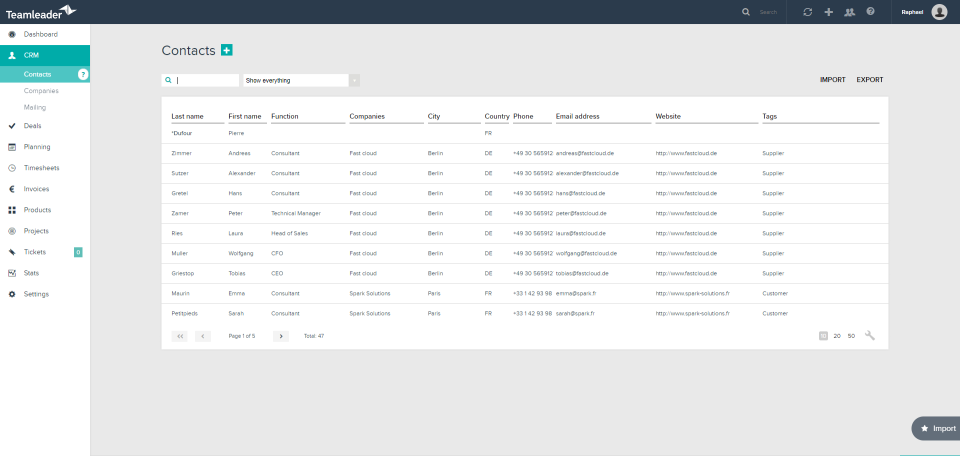Click the Planning calendar icon
This screenshot has width=960, height=456.
12,147
